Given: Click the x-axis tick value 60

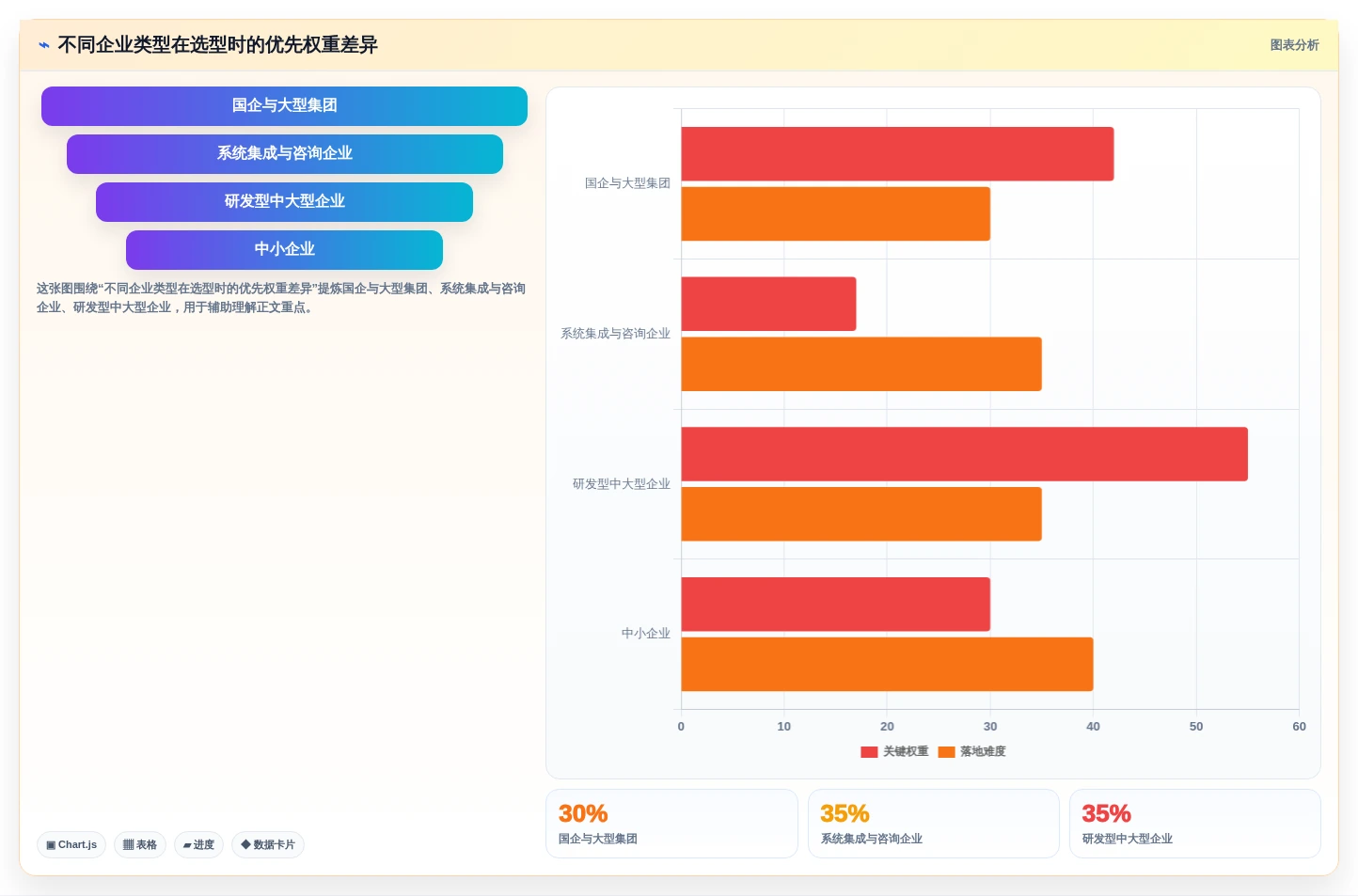Looking at the screenshot, I should click(x=1299, y=727).
